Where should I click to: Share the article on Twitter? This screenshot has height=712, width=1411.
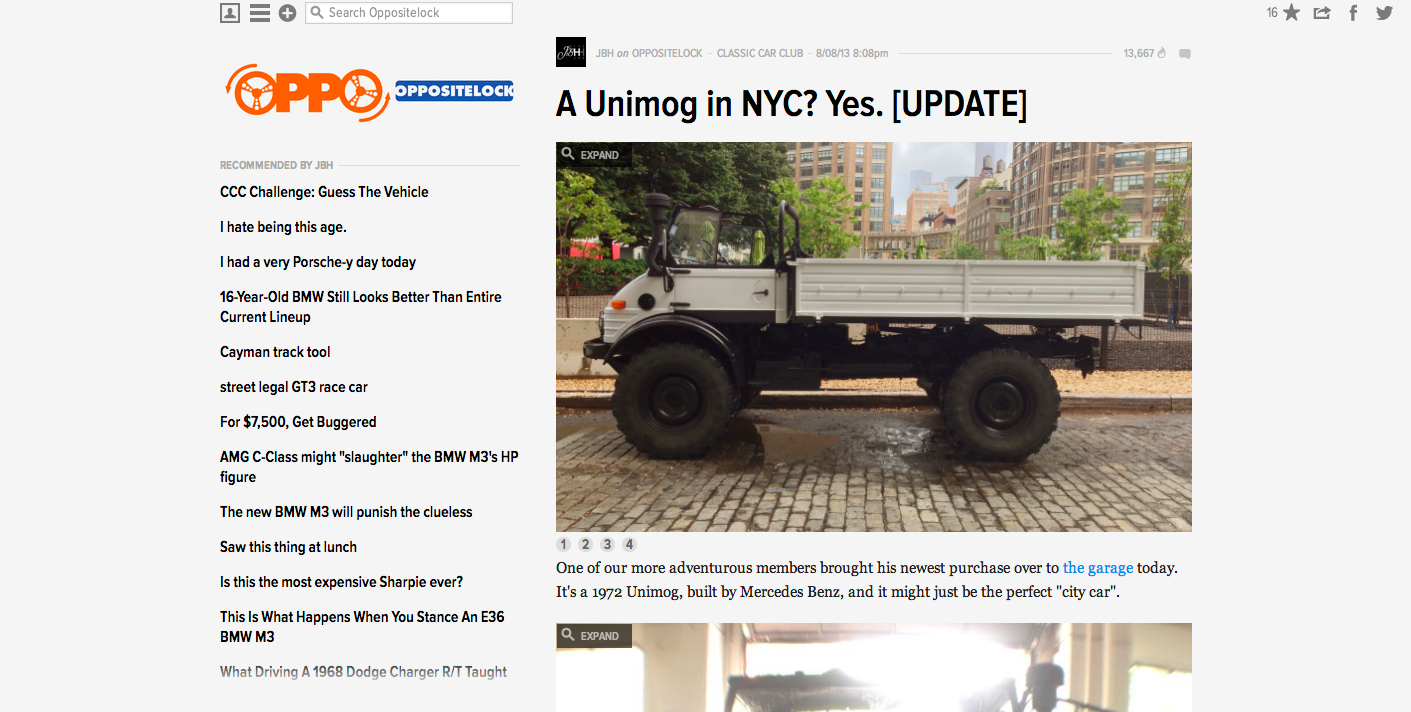(1384, 13)
